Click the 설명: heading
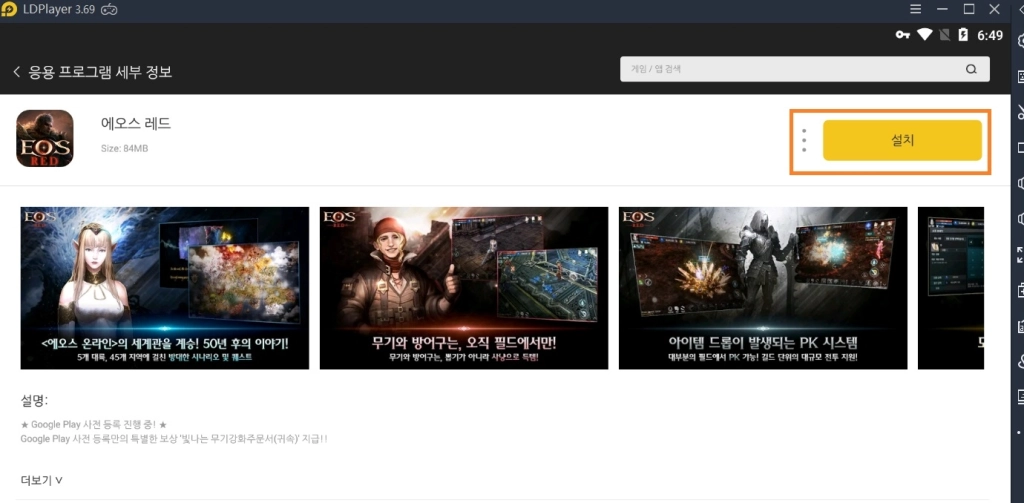 (x=35, y=400)
